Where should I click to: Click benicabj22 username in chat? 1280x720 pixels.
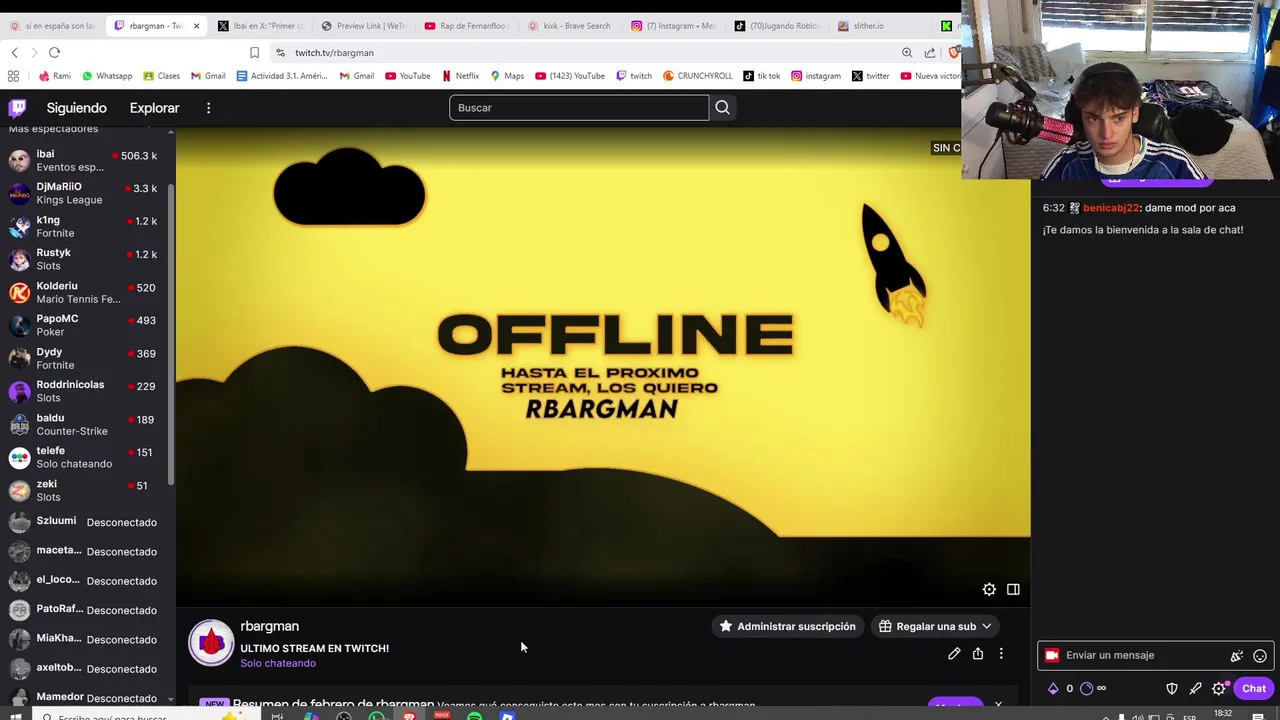pyautogui.click(x=1111, y=208)
